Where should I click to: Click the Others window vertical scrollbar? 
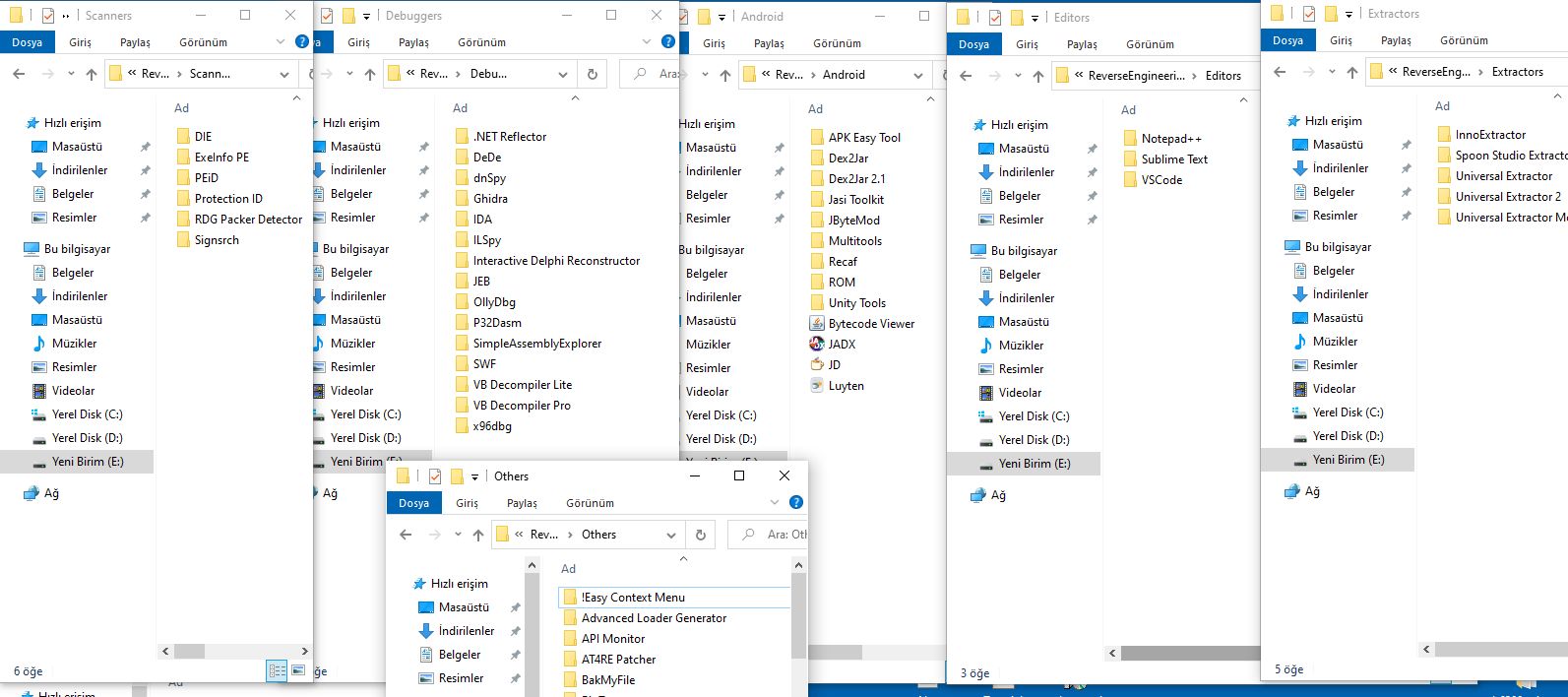[798, 615]
